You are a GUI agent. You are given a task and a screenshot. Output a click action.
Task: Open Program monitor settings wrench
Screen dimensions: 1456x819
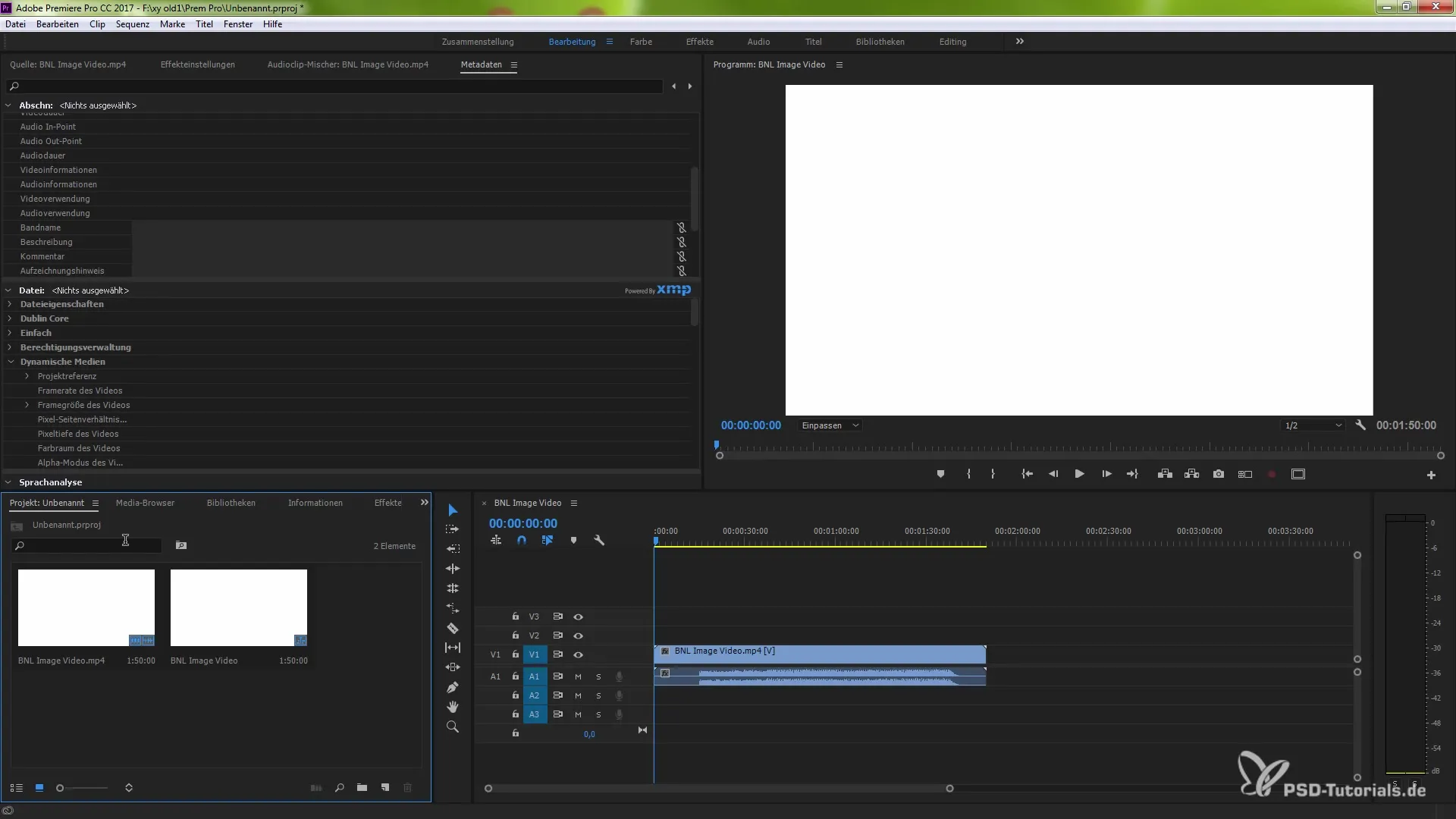coord(1360,425)
